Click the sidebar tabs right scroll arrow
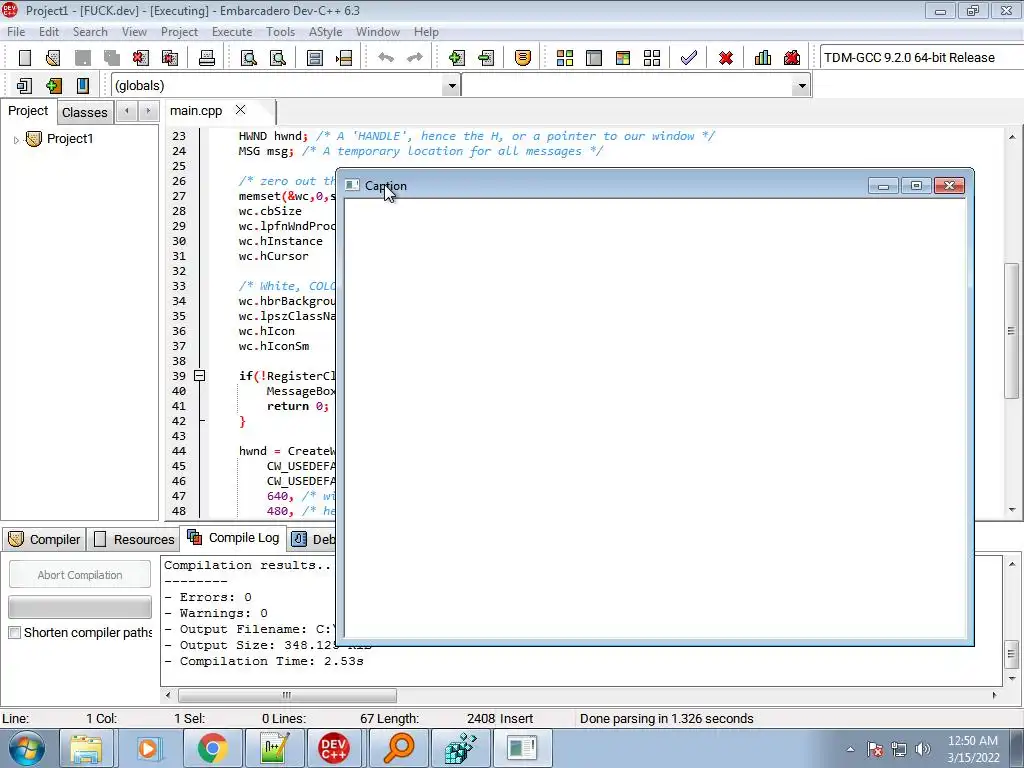Image resolution: width=1024 pixels, height=768 pixels. point(148,111)
